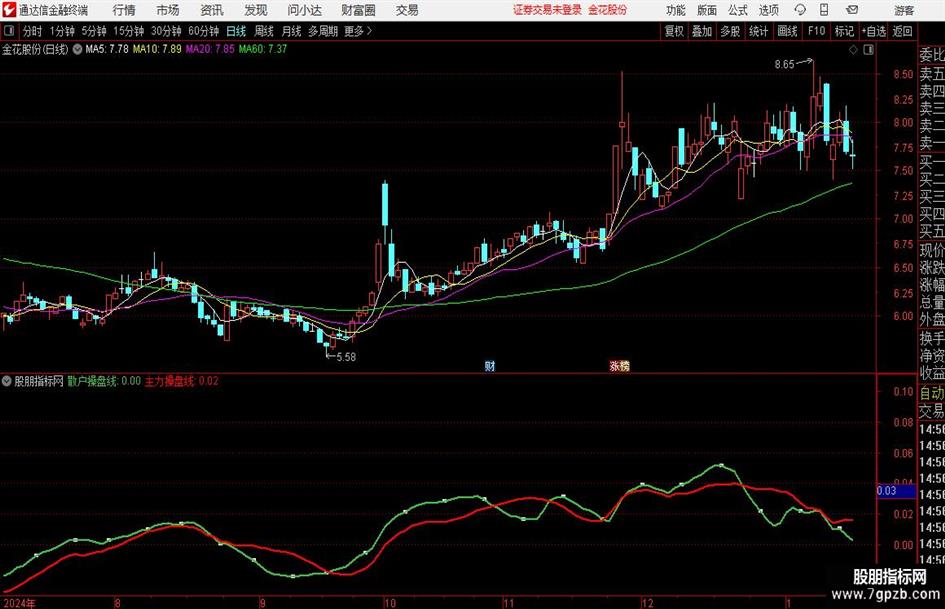The height and width of the screenshot is (609, 945).
Task: Switch to 15分钟 period
Action: [x=128, y=31]
